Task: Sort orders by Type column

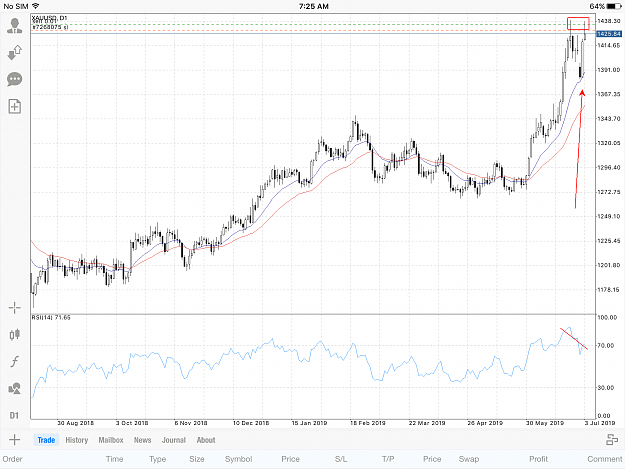Action: click(157, 459)
